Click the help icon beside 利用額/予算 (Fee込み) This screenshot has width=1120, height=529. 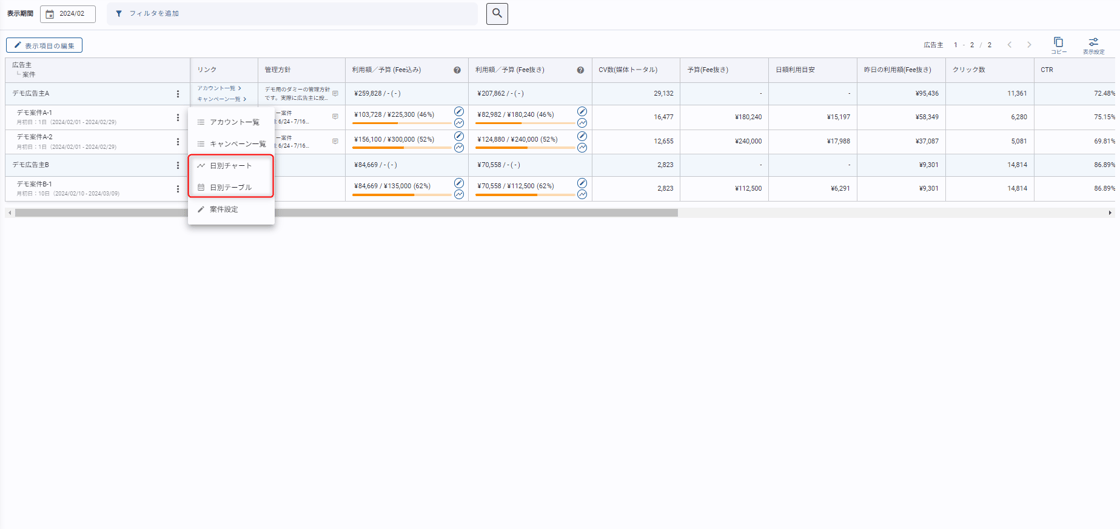tap(458, 70)
